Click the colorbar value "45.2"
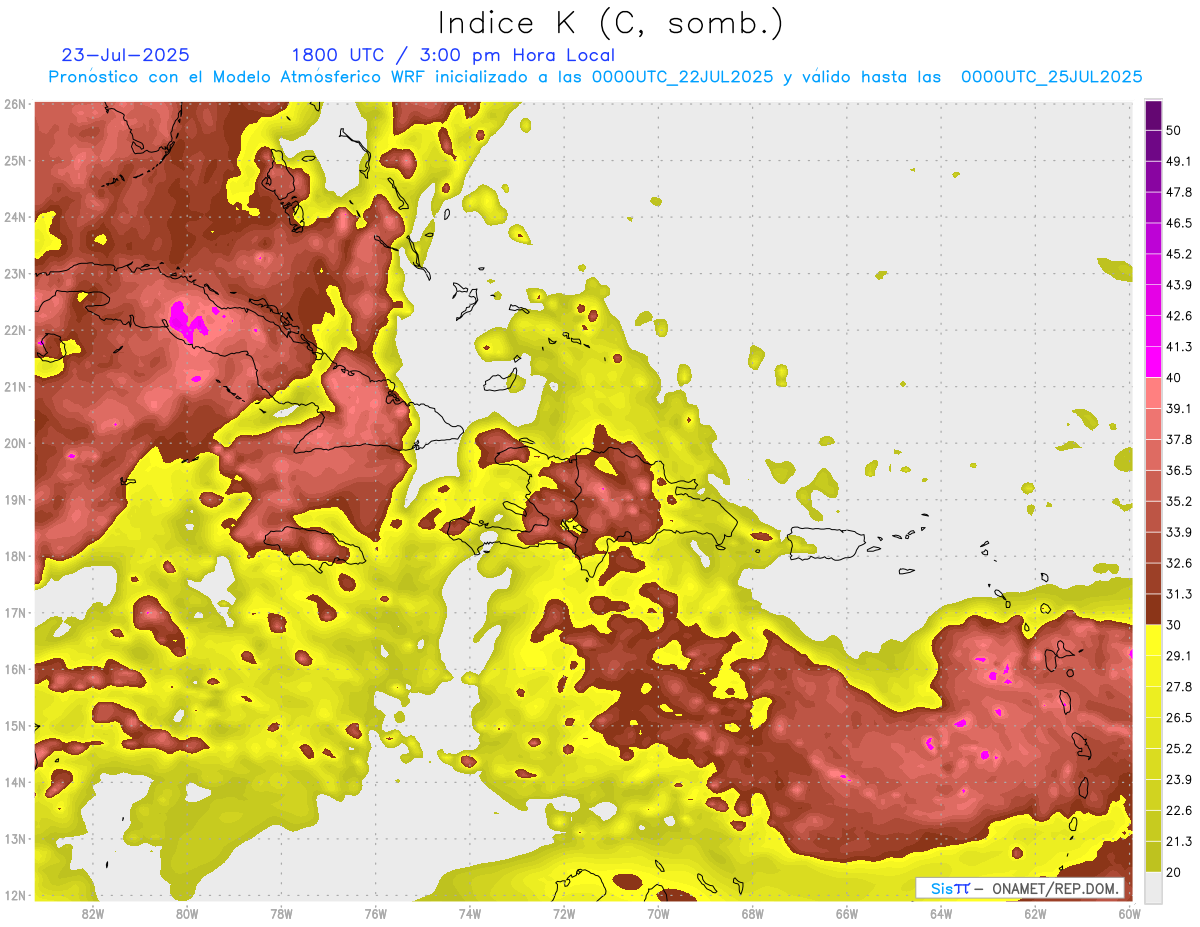Image resolution: width=1200 pixels, height=927 pixels. 1178,254
